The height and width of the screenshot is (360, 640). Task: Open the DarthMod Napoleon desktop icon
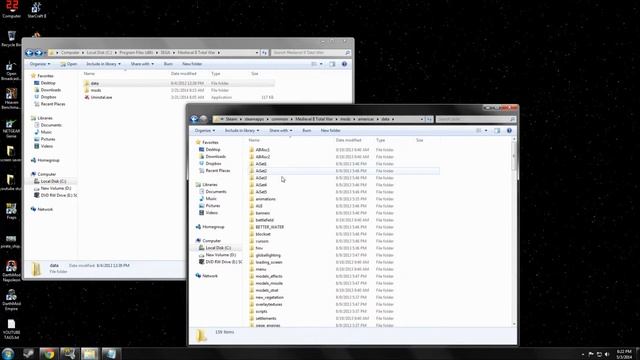11,271
